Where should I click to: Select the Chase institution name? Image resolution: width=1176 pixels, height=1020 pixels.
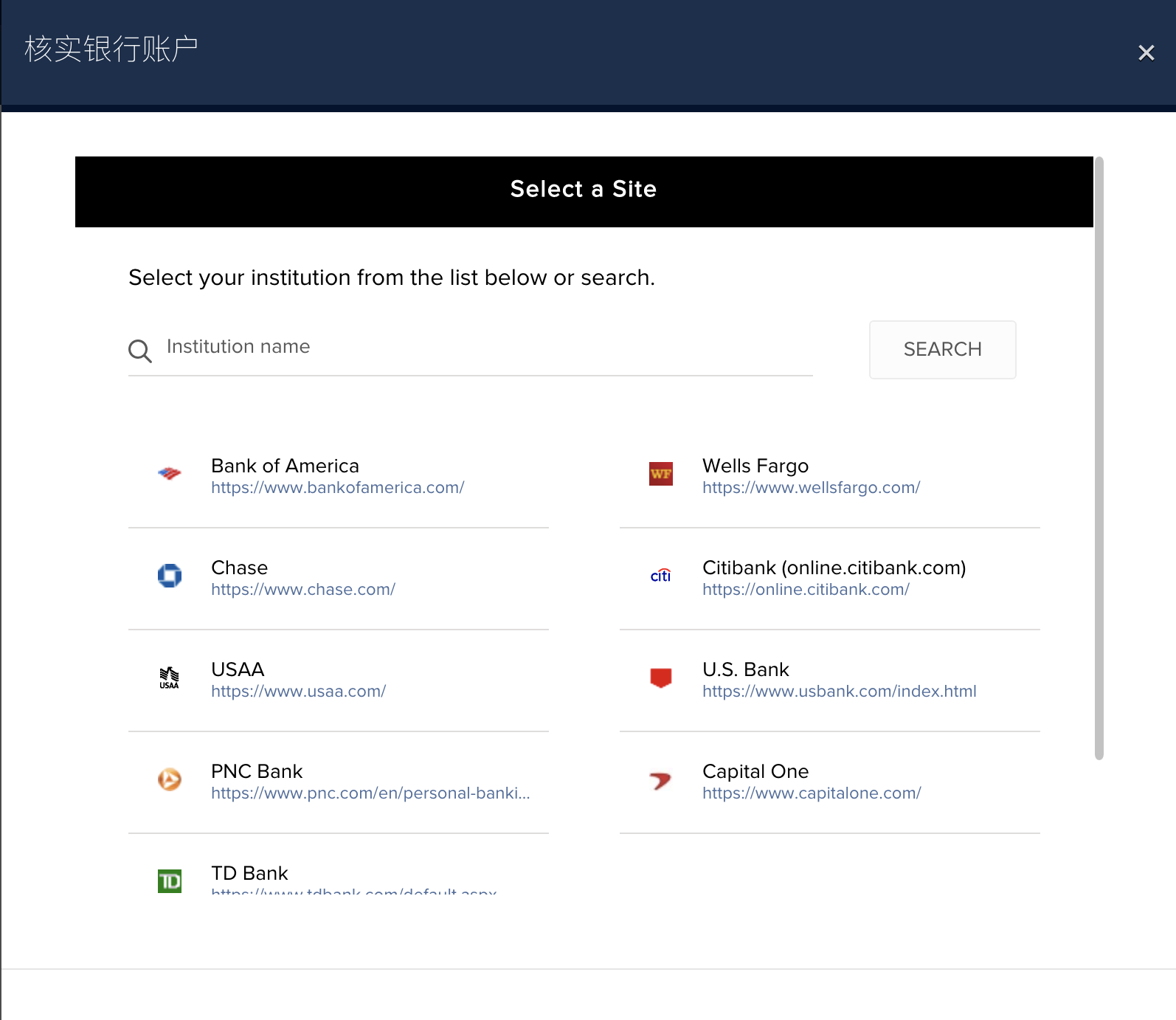tap(239, 568)
